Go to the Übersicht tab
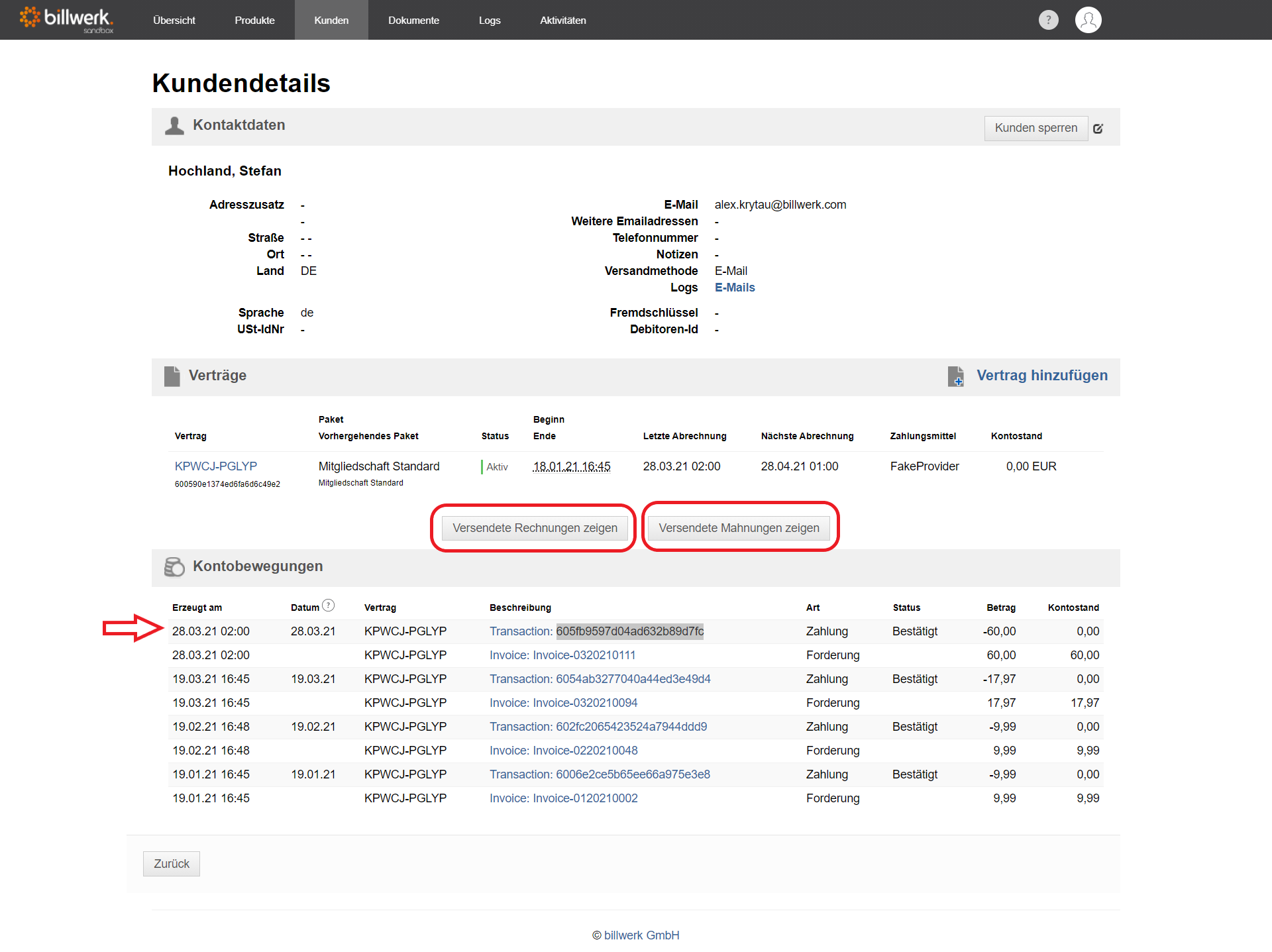1272x952 pixels. (174, 20)
